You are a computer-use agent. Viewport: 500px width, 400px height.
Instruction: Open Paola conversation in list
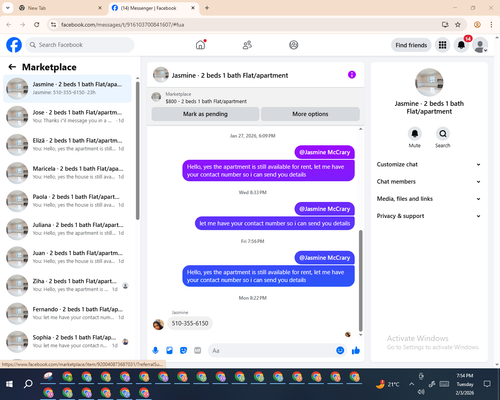68,201
